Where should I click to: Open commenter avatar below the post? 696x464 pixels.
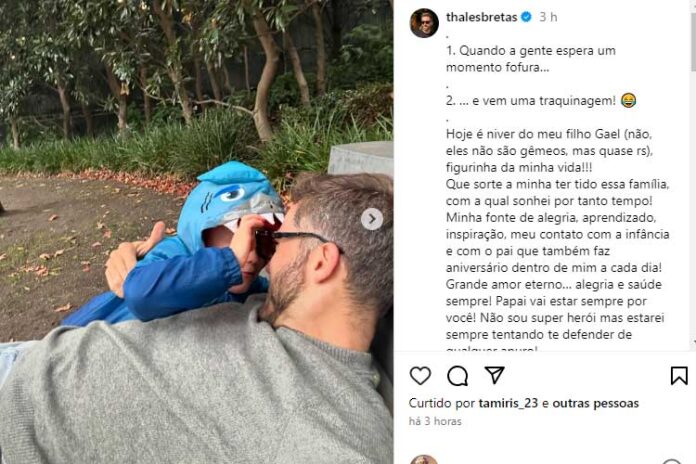click(x=423, y=460)
